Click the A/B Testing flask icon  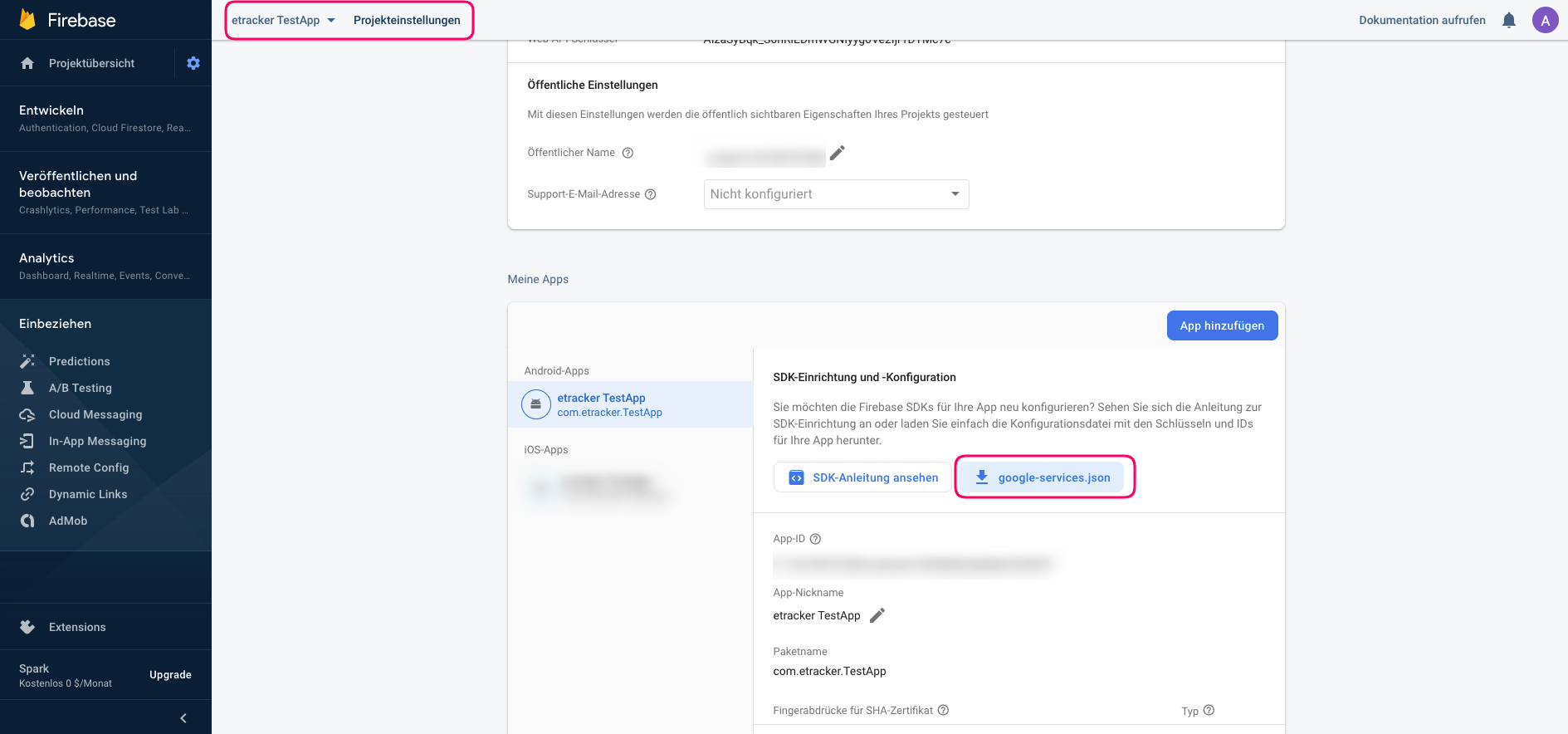pyautogui.click(x=27, y=388)
